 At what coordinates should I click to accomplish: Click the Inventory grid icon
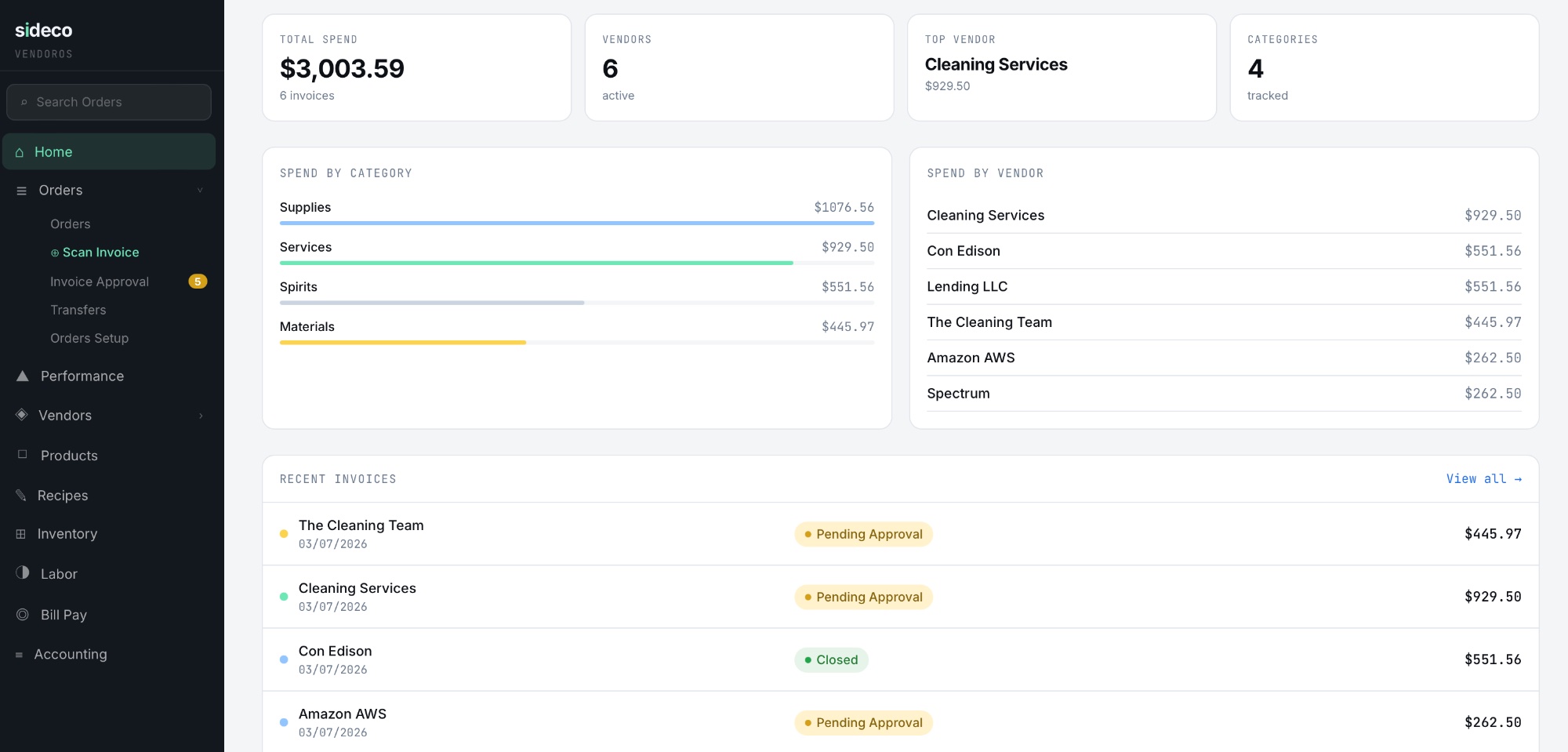[21, 534]
